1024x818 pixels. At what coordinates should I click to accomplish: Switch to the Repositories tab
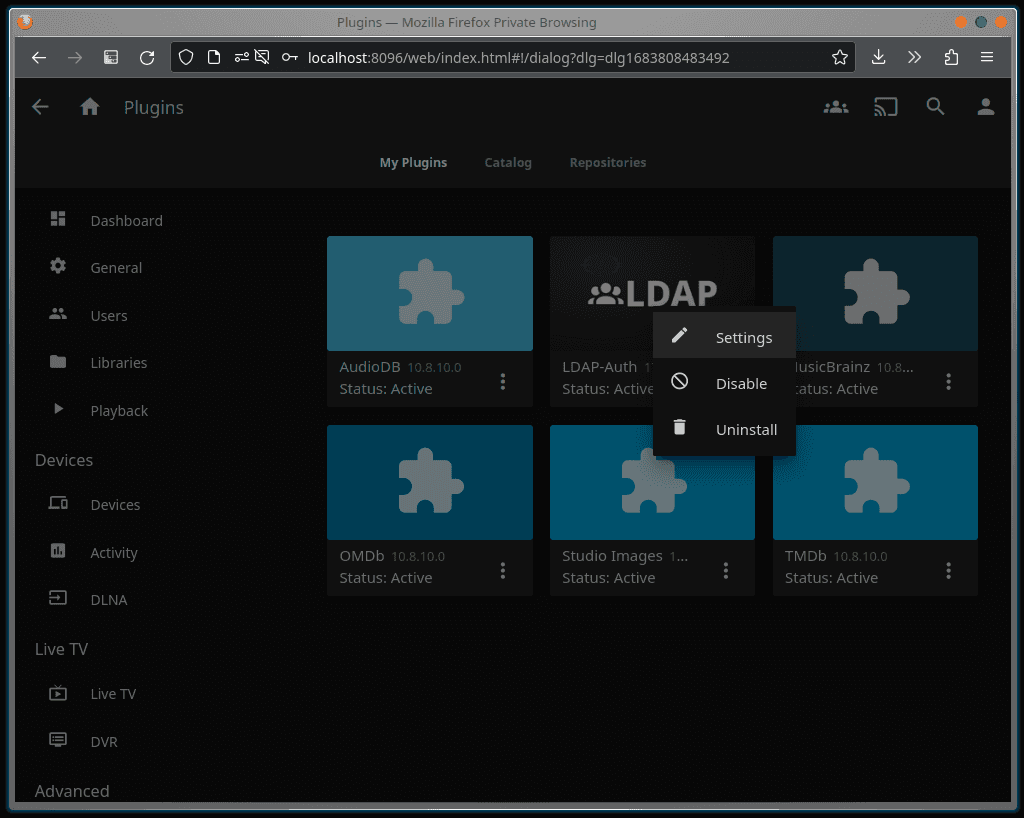tap(608, 162)
